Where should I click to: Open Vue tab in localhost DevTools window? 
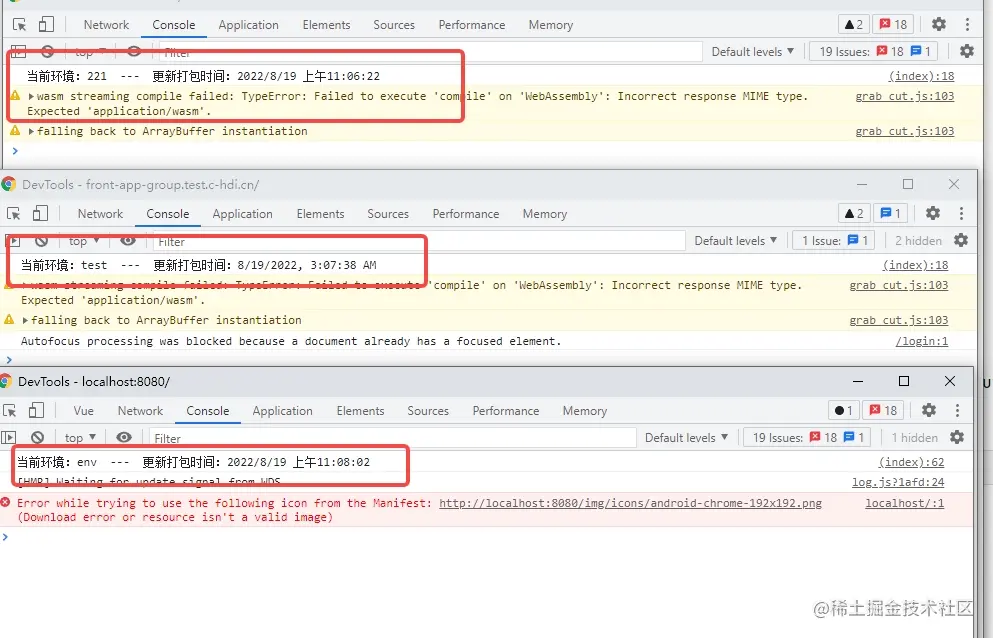coord(84,411)
